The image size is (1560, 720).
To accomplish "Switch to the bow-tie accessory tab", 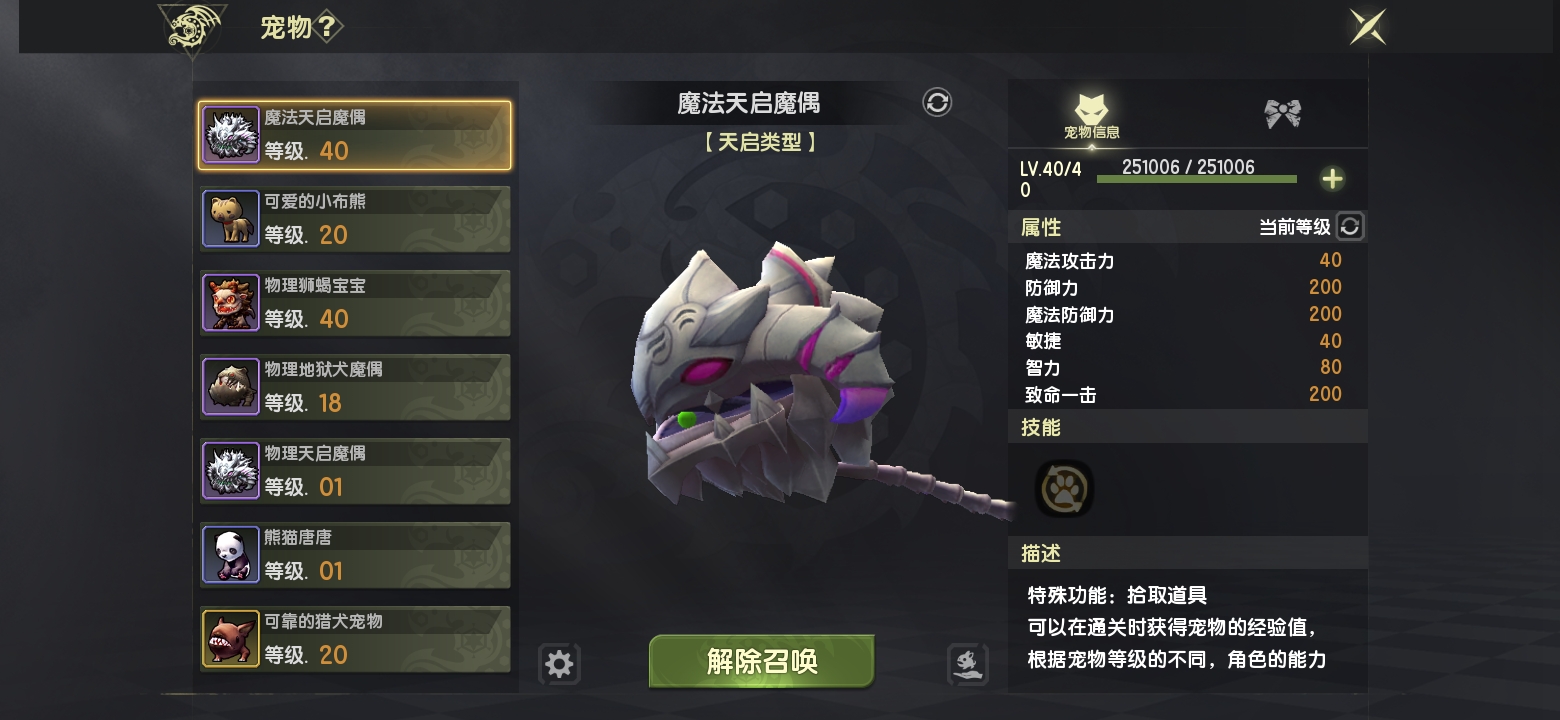I will [1282, 113].
